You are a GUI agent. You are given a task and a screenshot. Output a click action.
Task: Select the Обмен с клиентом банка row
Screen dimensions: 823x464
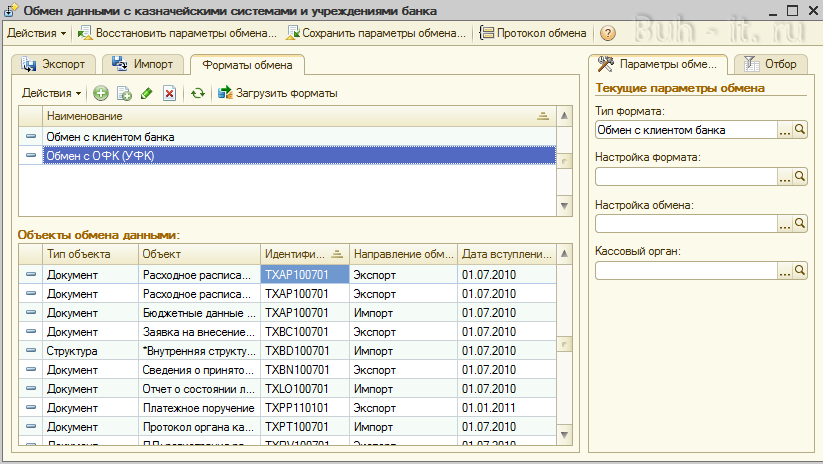coord(110,136)
